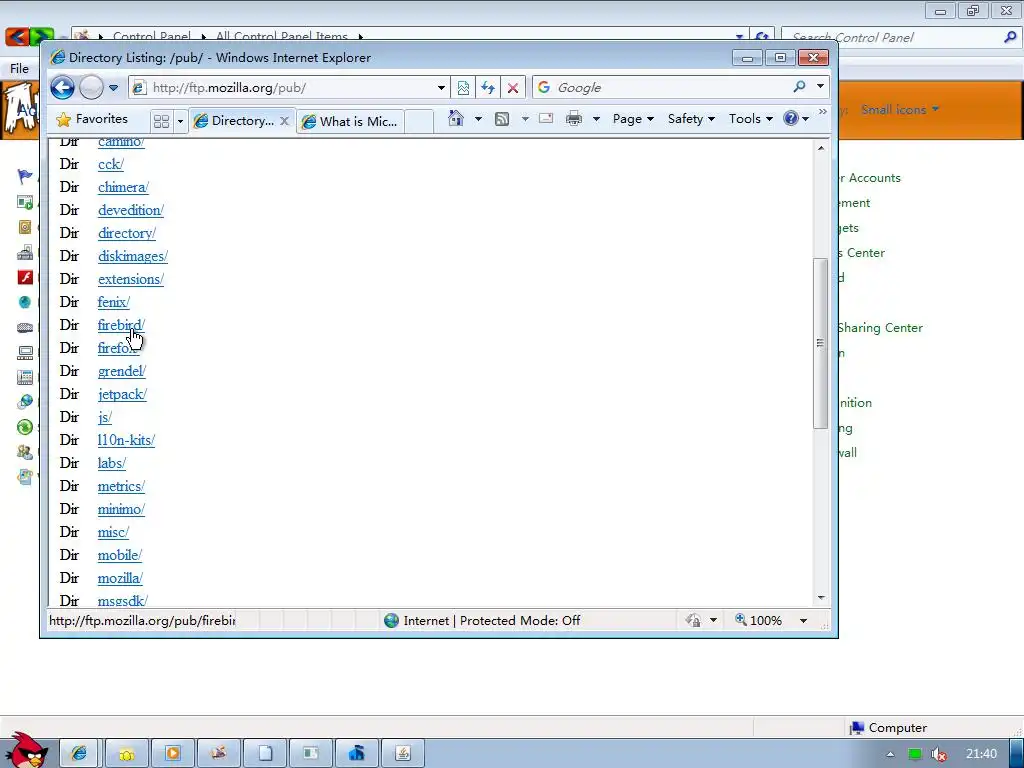Stop loading with the red X icon
1024x768 pixels.
pyautogui.click(x=513, y=88)
